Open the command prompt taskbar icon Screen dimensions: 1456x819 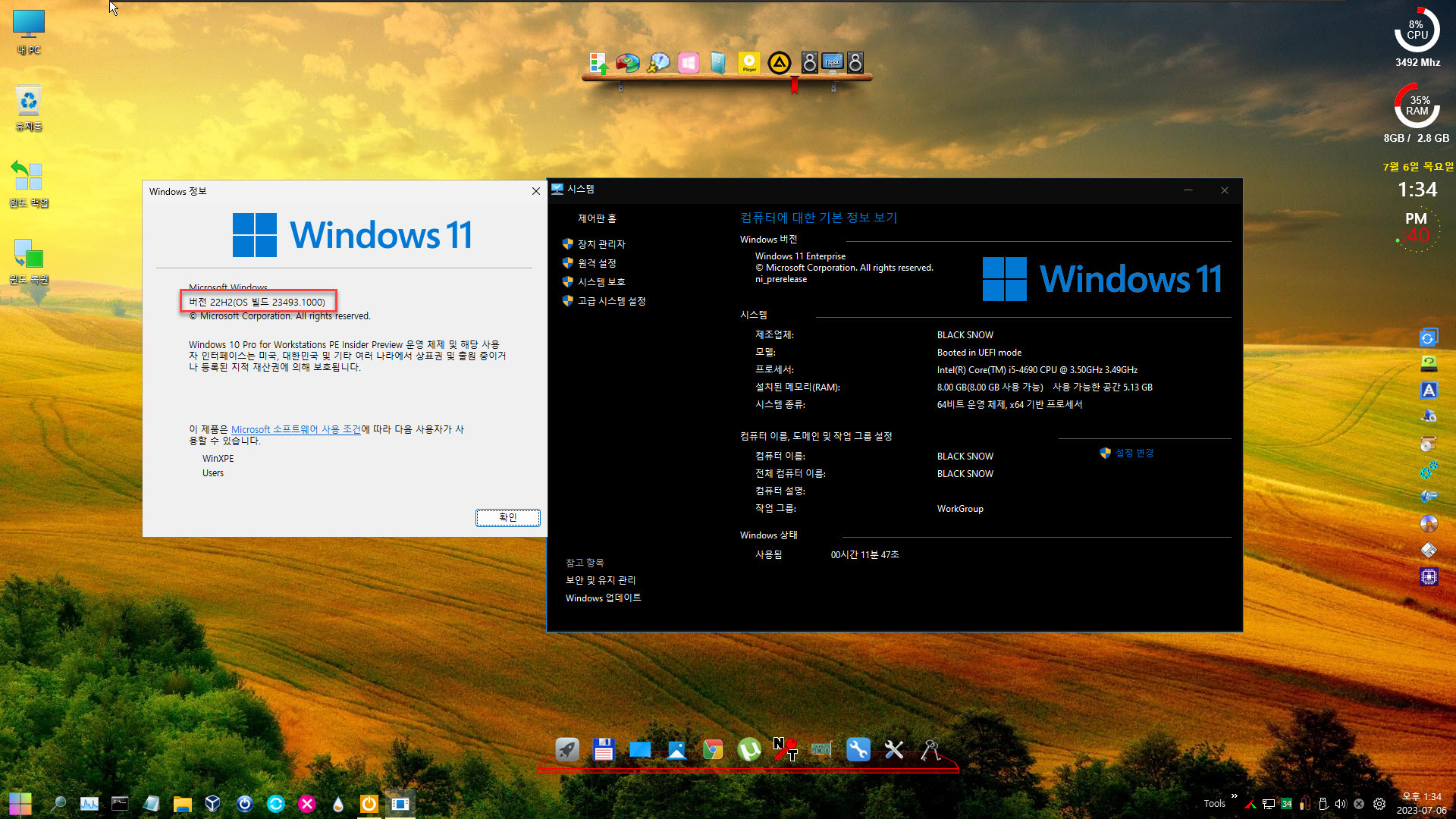coord(120,804)
